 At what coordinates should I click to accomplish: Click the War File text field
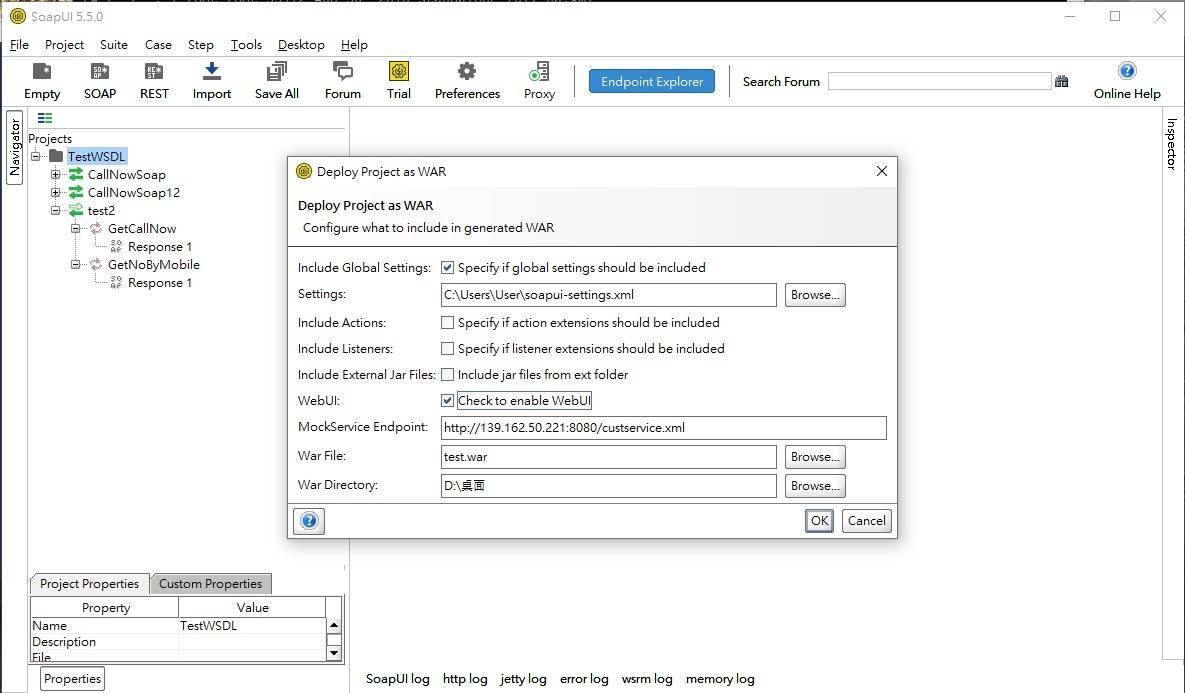click(x=608, y=456)
